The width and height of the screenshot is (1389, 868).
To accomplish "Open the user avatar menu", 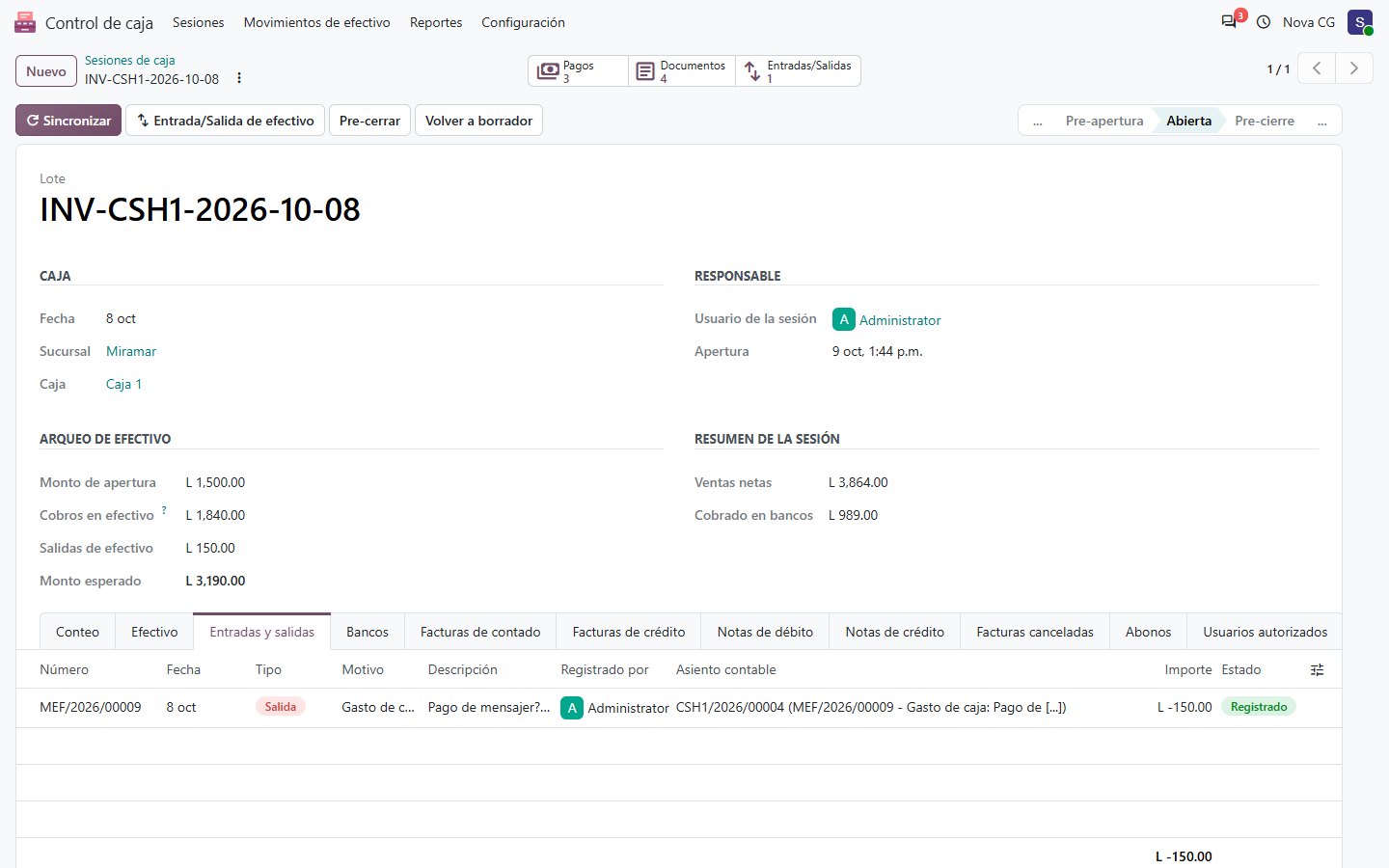I will [1360, 22].
